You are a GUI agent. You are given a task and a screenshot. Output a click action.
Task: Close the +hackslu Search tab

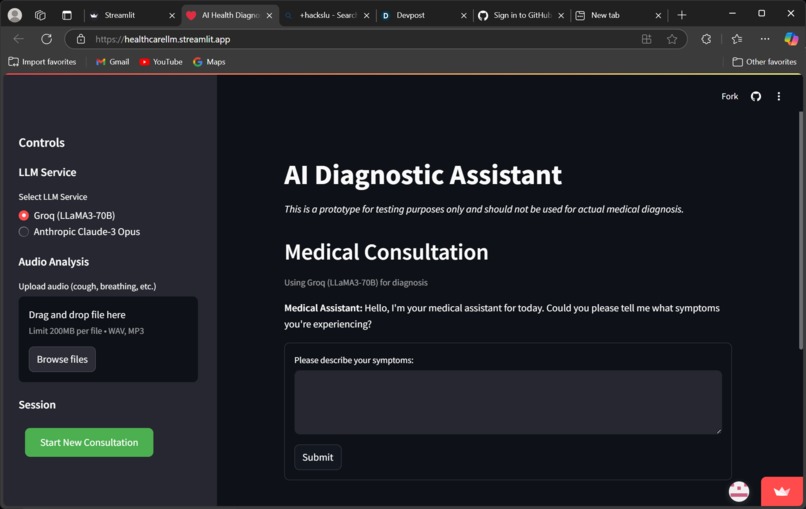(367, 15)
